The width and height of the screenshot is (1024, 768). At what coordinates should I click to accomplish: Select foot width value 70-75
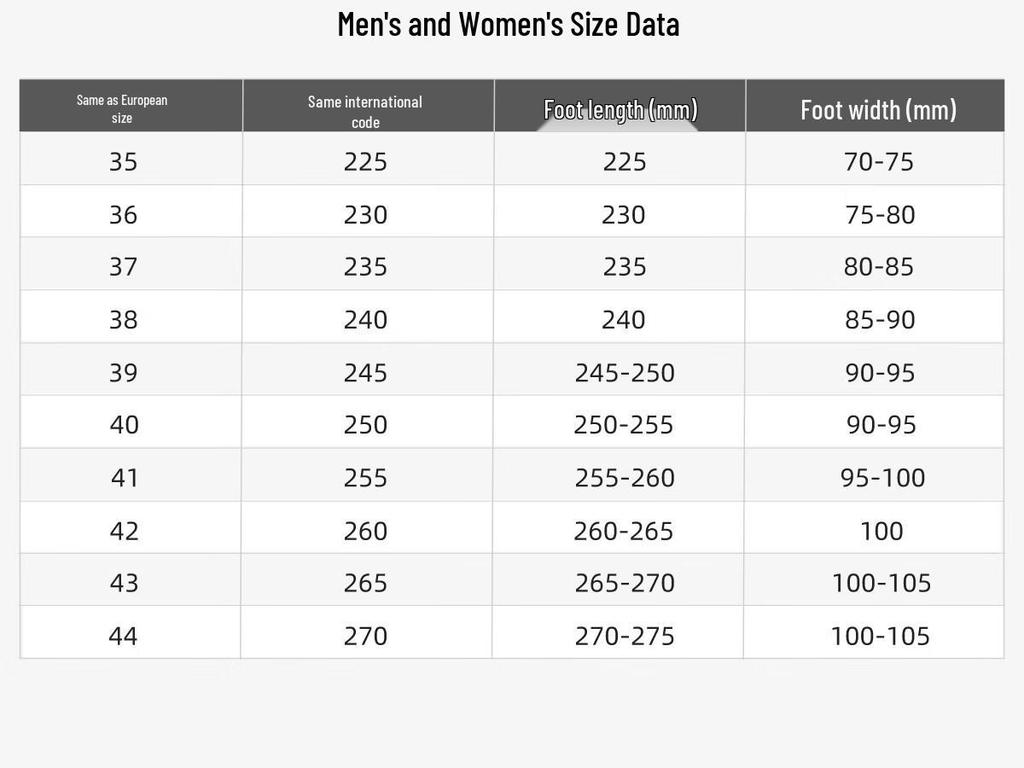click(878, 161)
